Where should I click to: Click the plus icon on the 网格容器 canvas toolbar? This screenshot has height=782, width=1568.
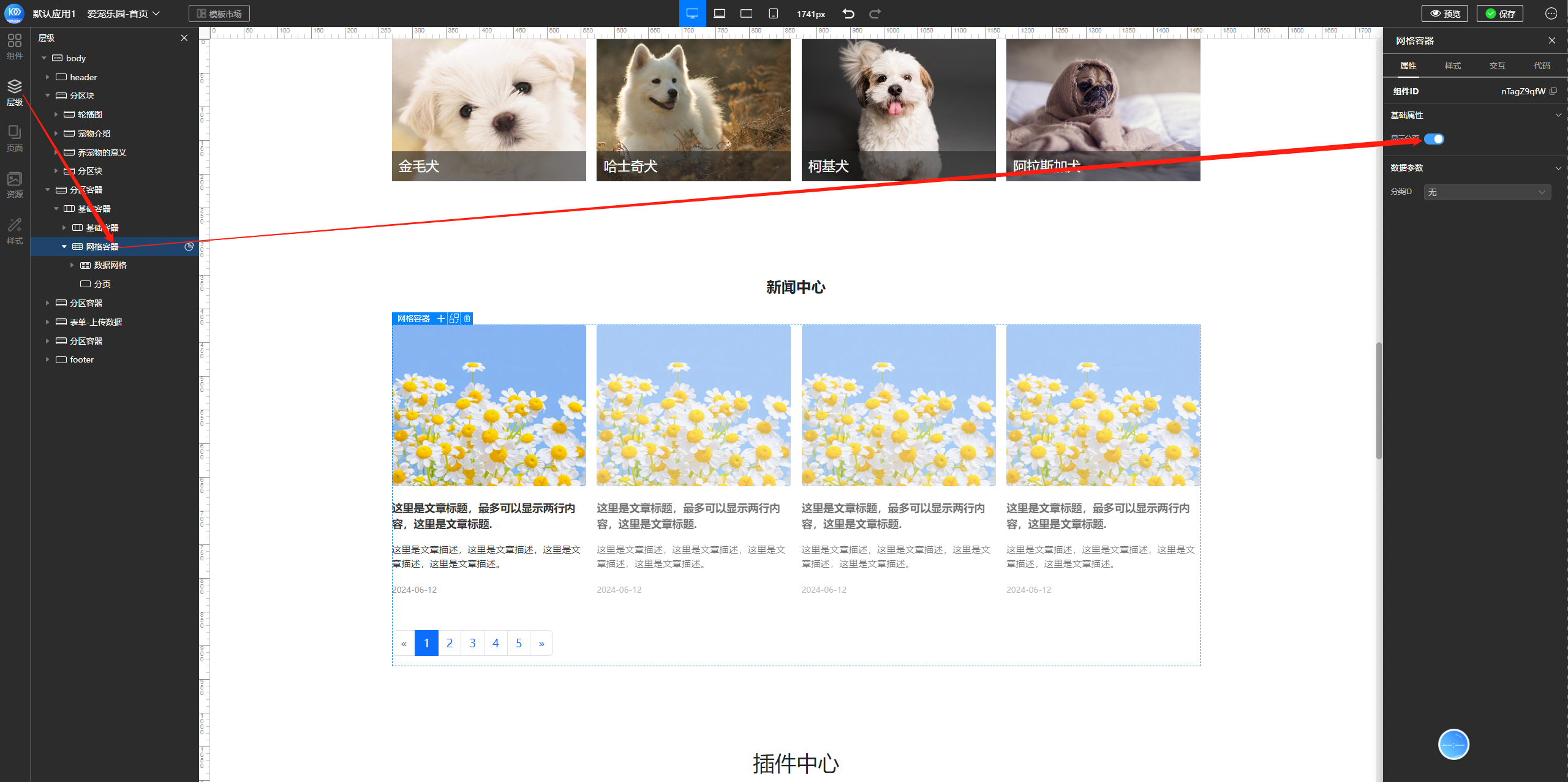pos(440,318)
